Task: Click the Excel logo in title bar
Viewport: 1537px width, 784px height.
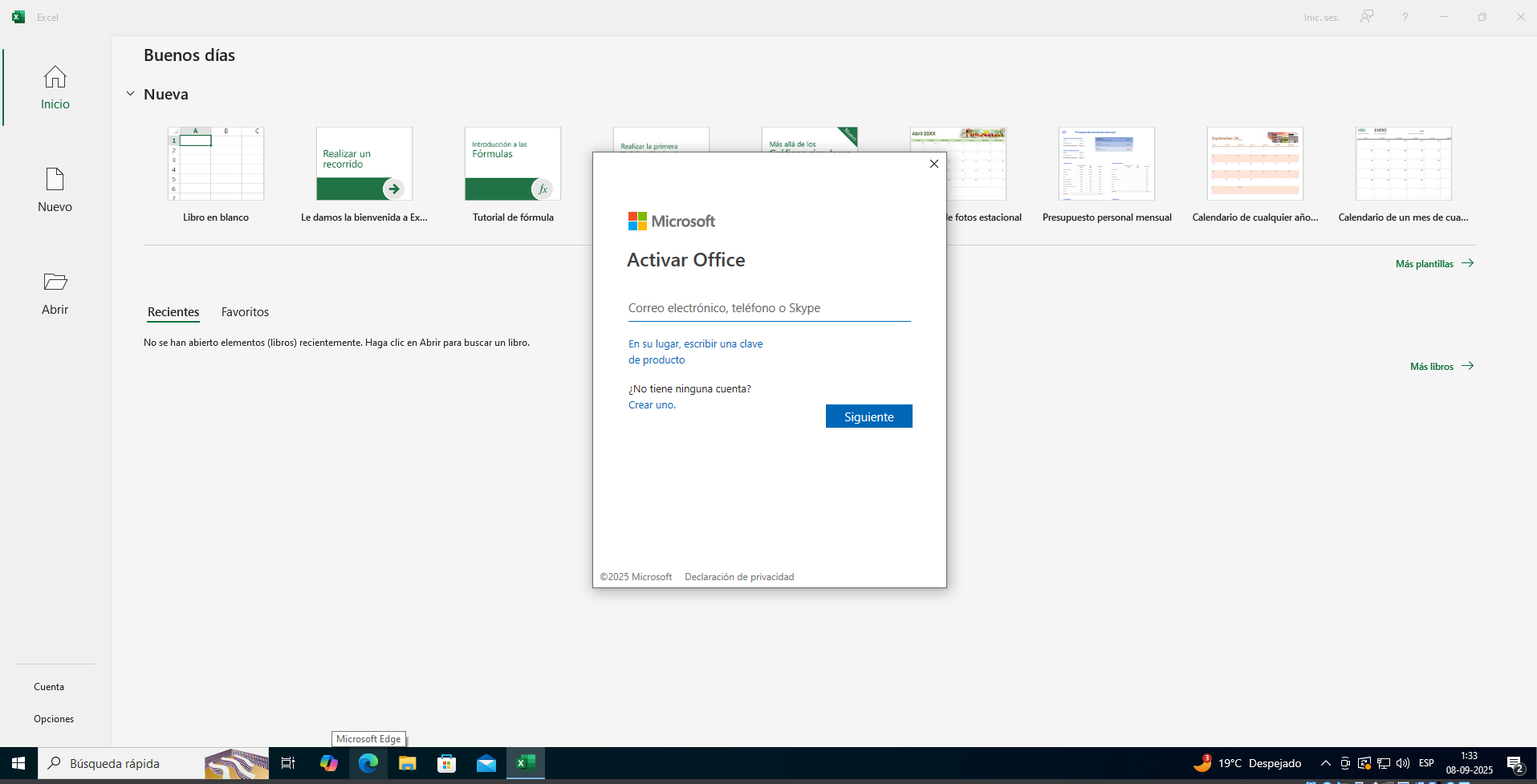Action: pyautogui.click(x=18, y=17)
